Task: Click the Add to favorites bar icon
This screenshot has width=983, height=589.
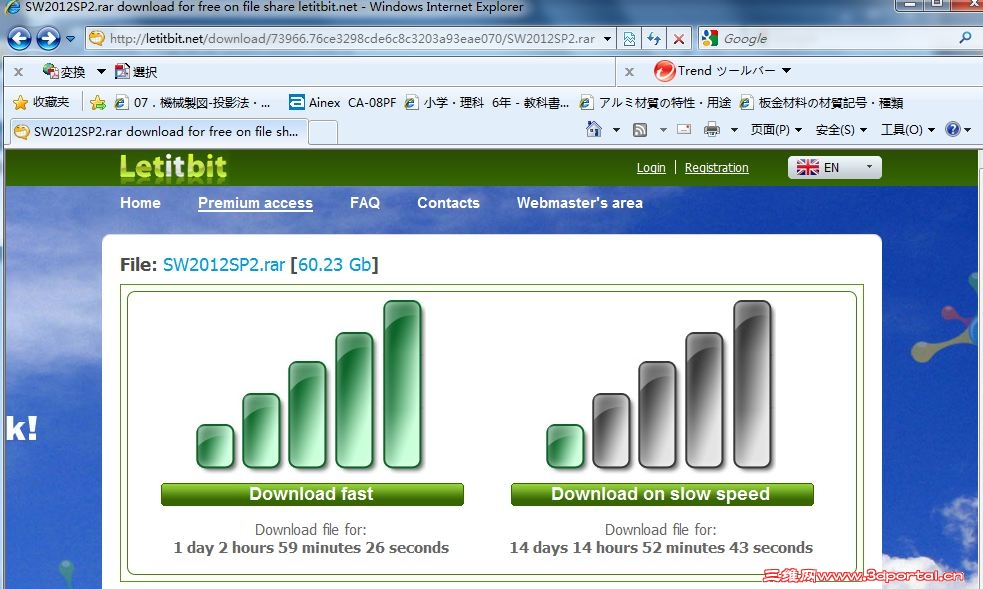Action: point(98,102)
